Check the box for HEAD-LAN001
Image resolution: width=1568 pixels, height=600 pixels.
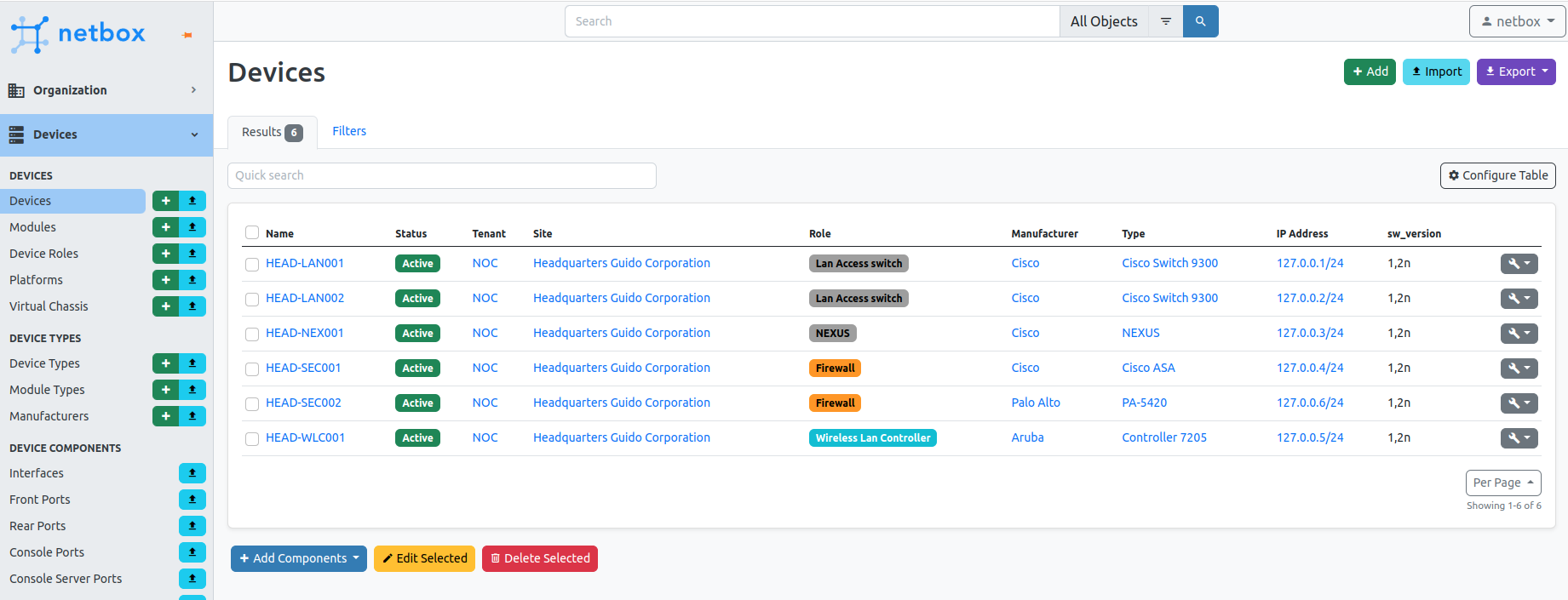click(252, 265)
